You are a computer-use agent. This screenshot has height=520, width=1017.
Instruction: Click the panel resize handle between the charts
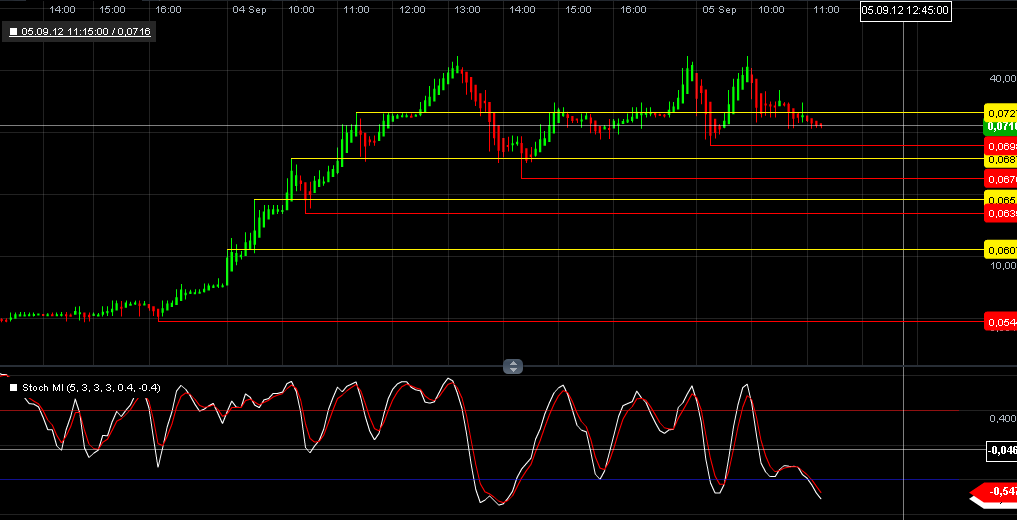tap(512, 367)
